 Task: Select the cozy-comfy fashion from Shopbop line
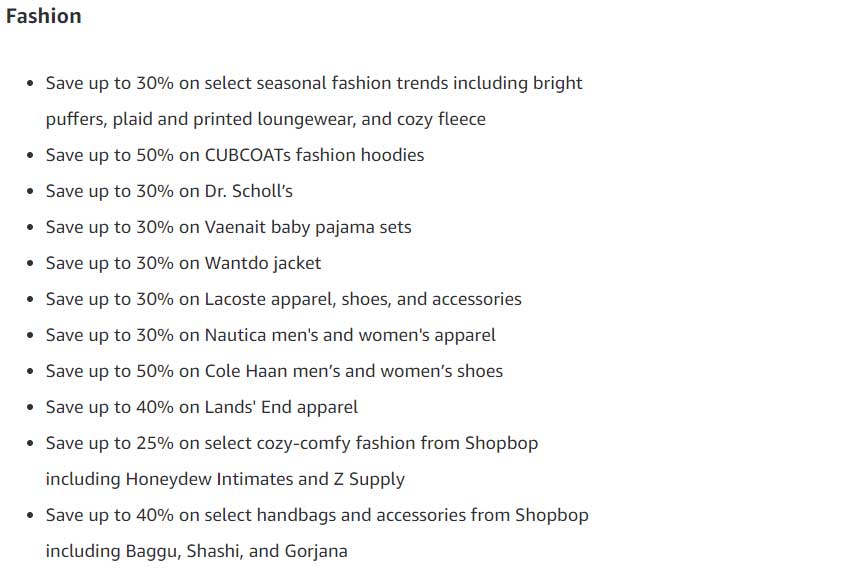coord(292,443)
